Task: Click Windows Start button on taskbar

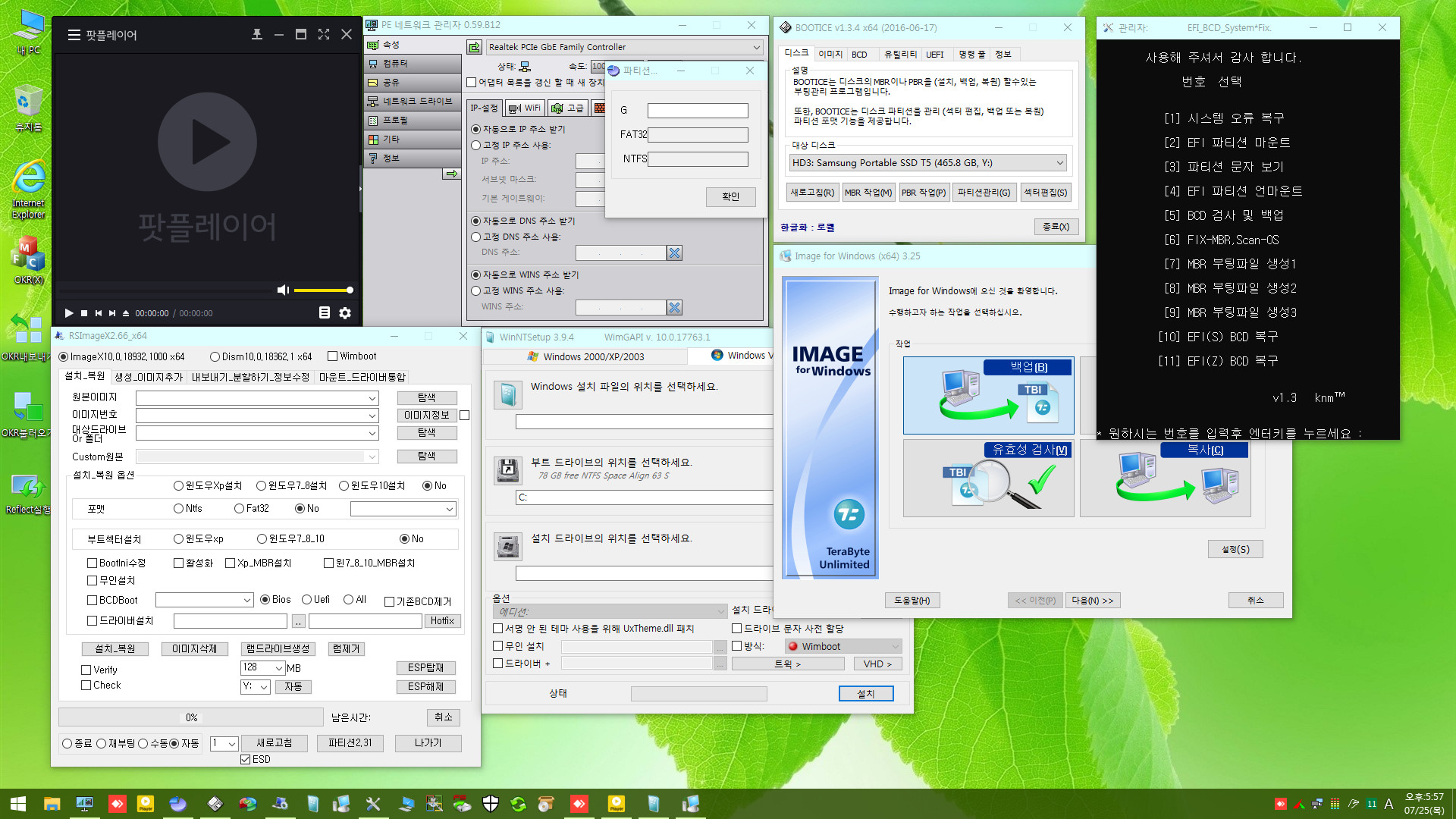Action: pos(18,804)
